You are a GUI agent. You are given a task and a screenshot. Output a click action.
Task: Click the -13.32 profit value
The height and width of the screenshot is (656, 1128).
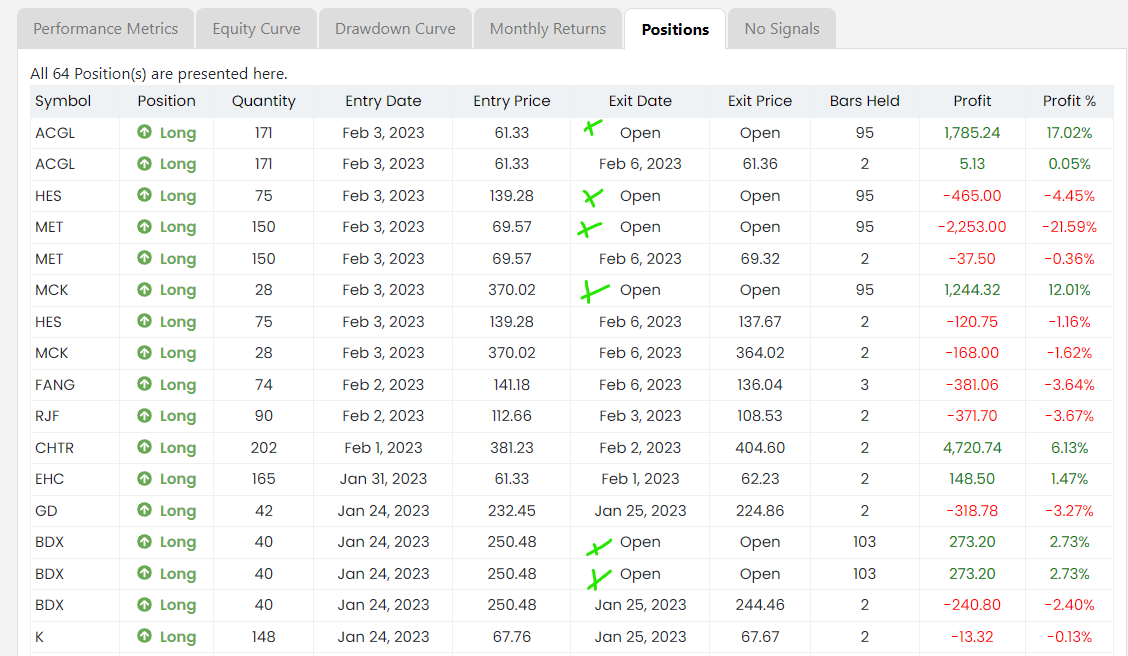[972, 637]
